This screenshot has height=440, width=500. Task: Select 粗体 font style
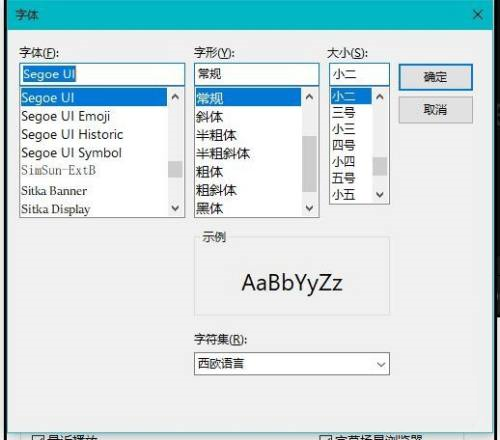[248, 172]
